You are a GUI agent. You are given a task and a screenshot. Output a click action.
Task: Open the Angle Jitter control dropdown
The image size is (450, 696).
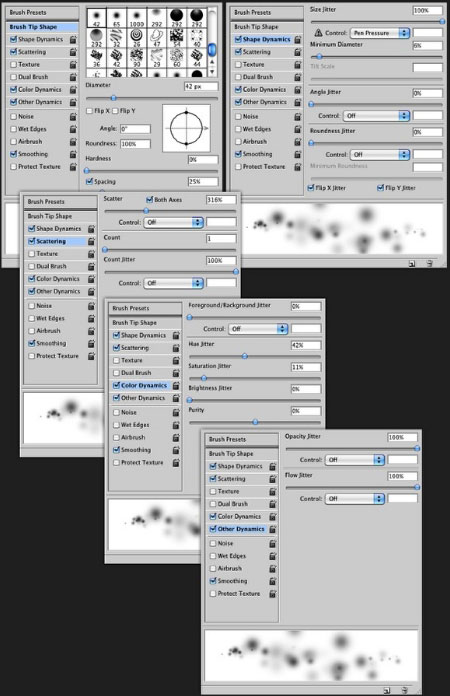click(376, 116)
